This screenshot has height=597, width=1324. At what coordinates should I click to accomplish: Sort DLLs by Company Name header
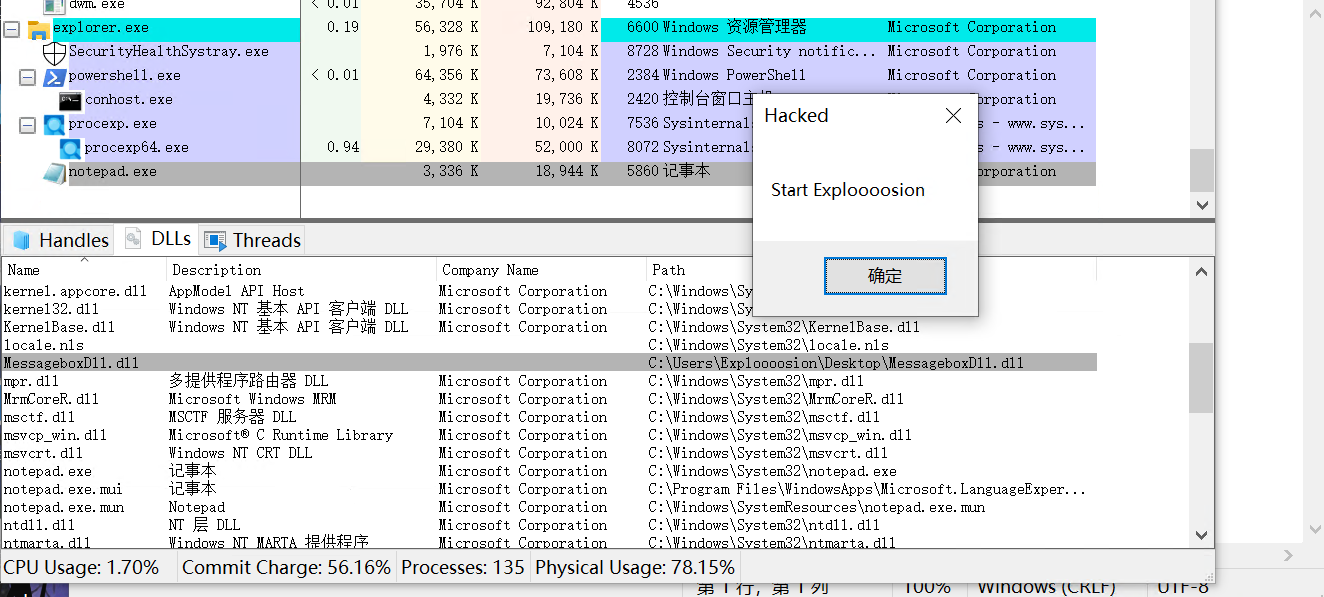540,270
